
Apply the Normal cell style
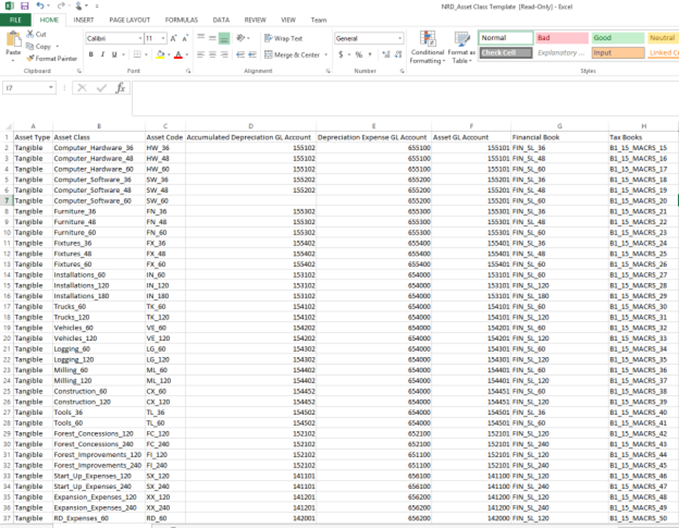point(506,38)
